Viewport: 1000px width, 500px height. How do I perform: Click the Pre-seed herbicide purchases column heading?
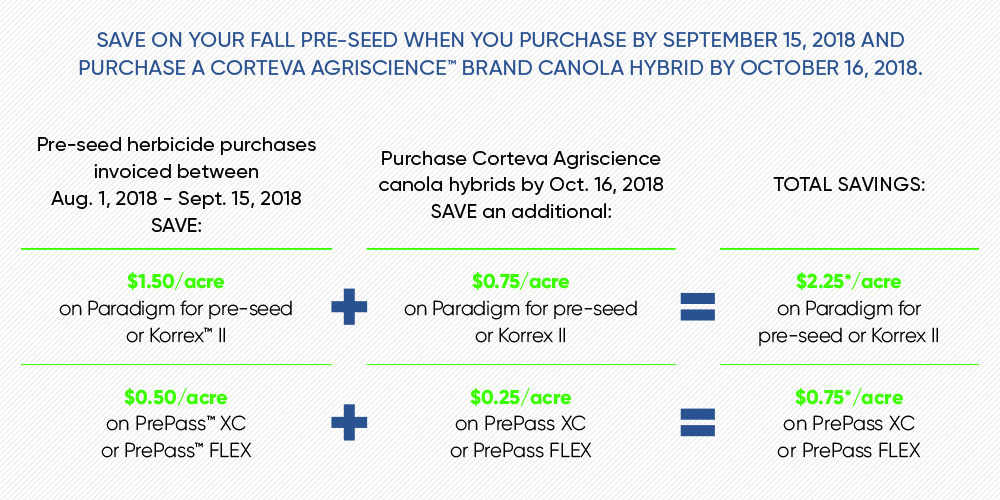[x=176, y=185]
